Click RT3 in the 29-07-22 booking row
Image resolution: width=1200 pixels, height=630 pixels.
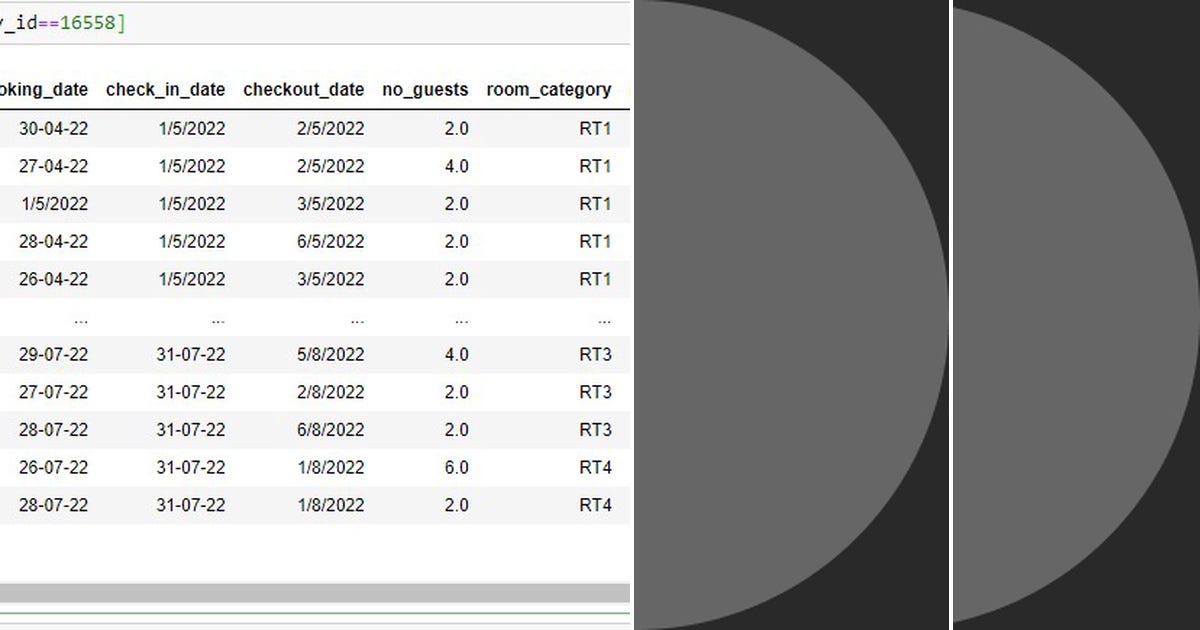[x=595, y=354]
